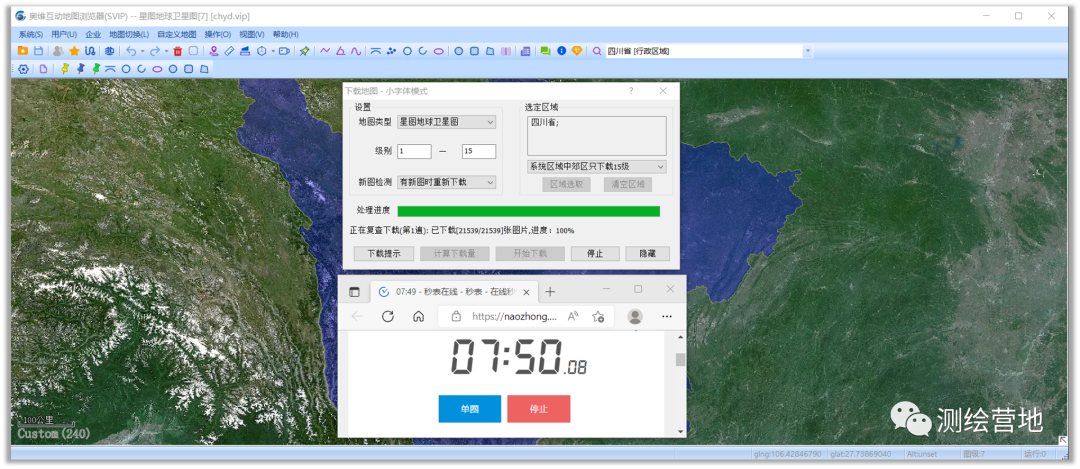The image size is (1080, 469).
Task: Click the label tag tool icon
Action: point(284,50)
